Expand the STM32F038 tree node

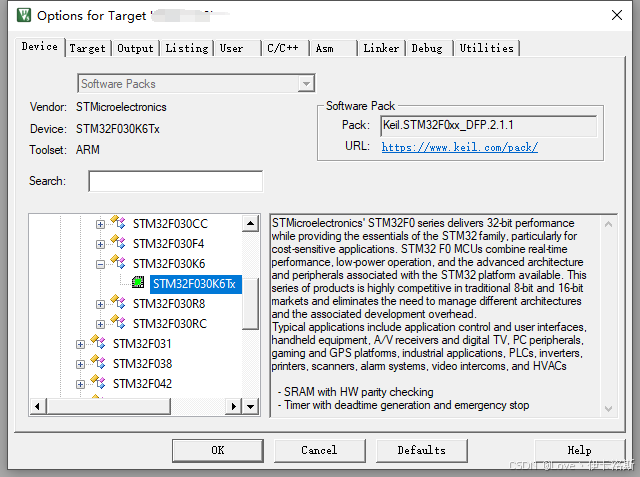(x=80, y=364)
